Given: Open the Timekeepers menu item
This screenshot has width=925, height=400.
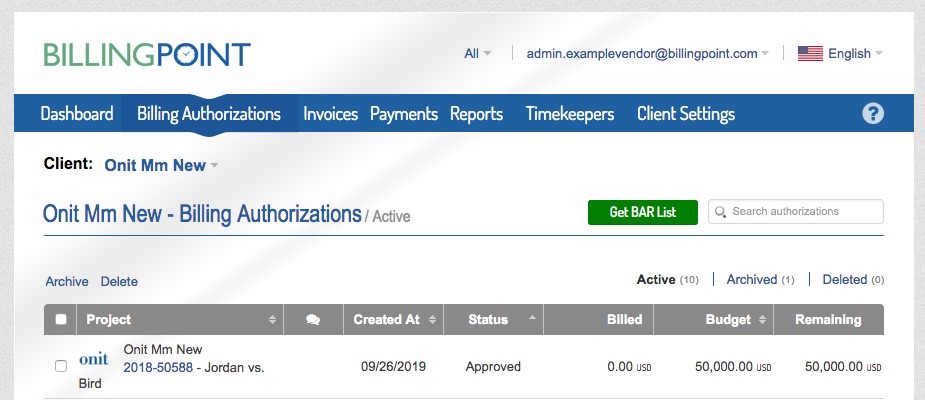Looking at the screenshot, I should [570, 114].
